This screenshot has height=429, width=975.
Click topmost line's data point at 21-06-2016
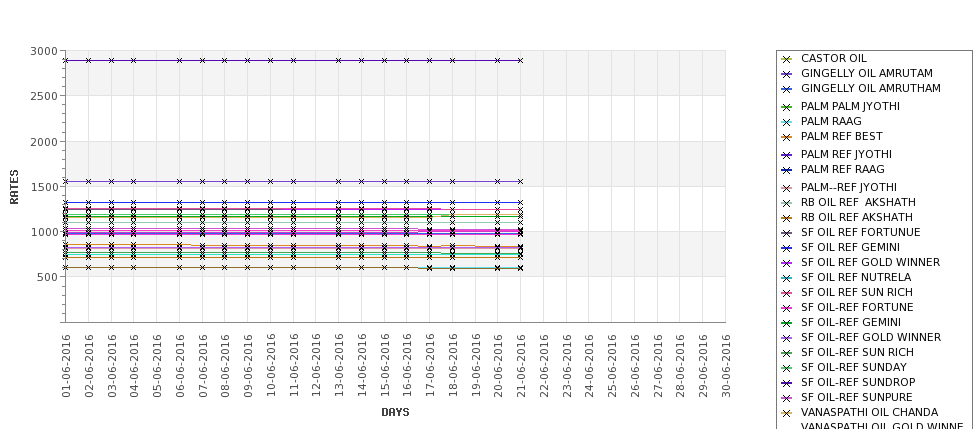(x=520, y=60)
